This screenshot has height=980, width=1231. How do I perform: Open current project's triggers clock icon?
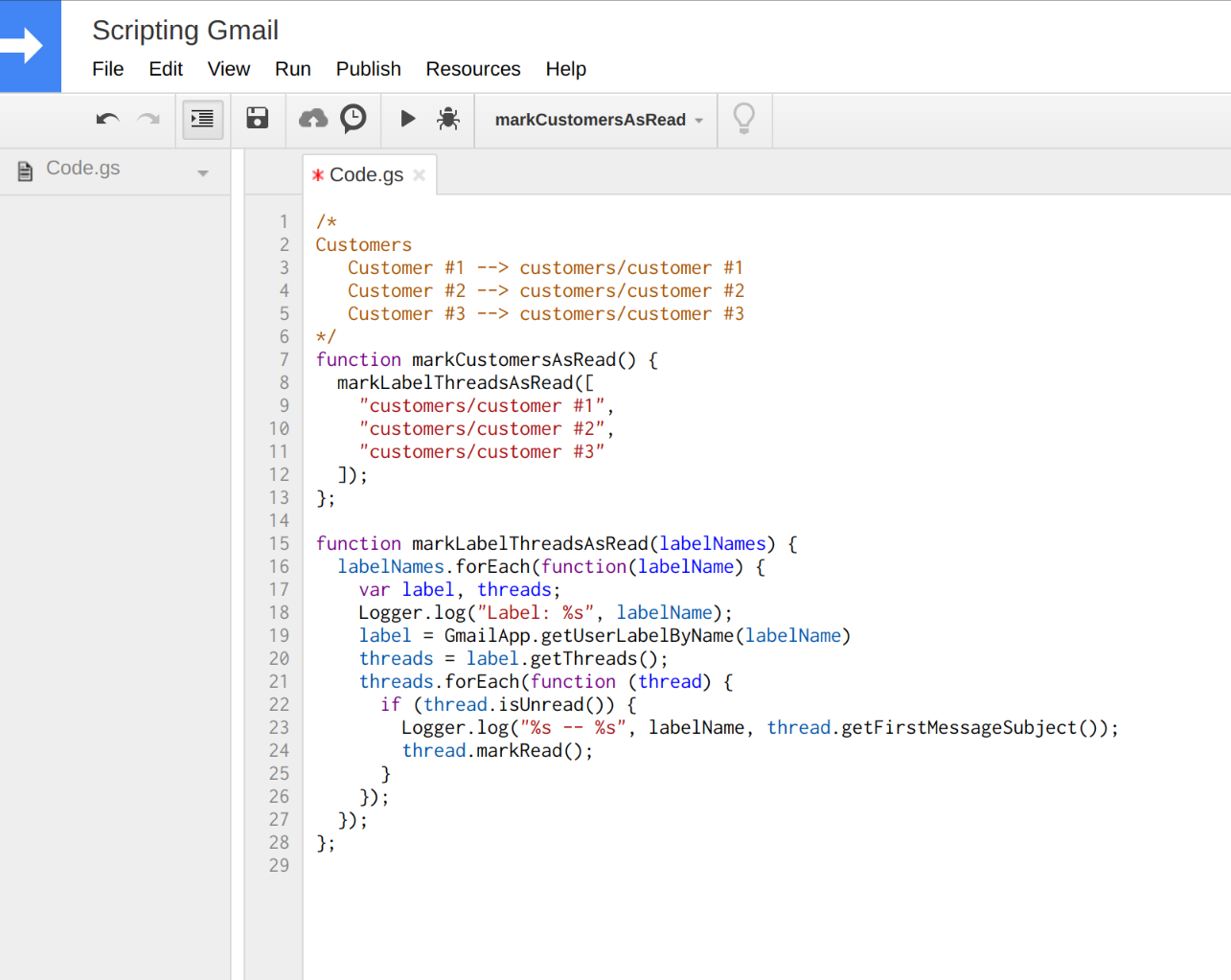[353, 118]
